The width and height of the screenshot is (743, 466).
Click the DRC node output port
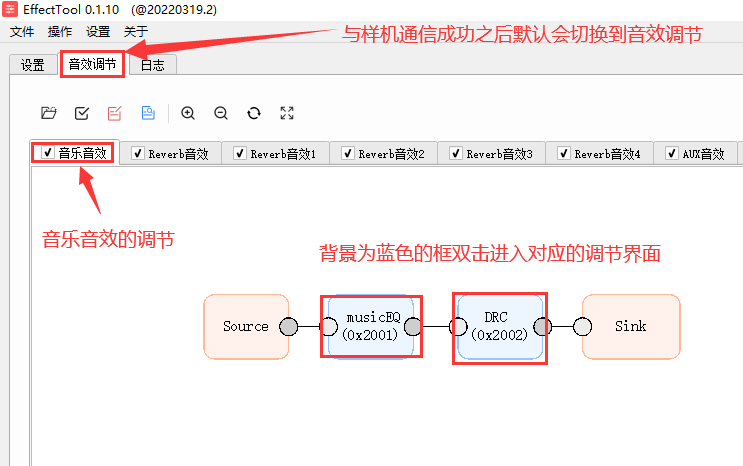[x=543, y=327]
